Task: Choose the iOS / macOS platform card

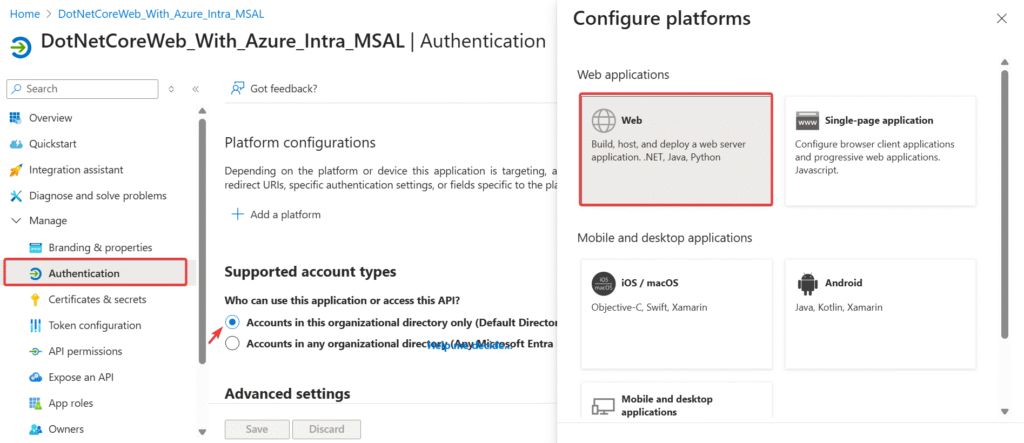Action: coord(677,314)
